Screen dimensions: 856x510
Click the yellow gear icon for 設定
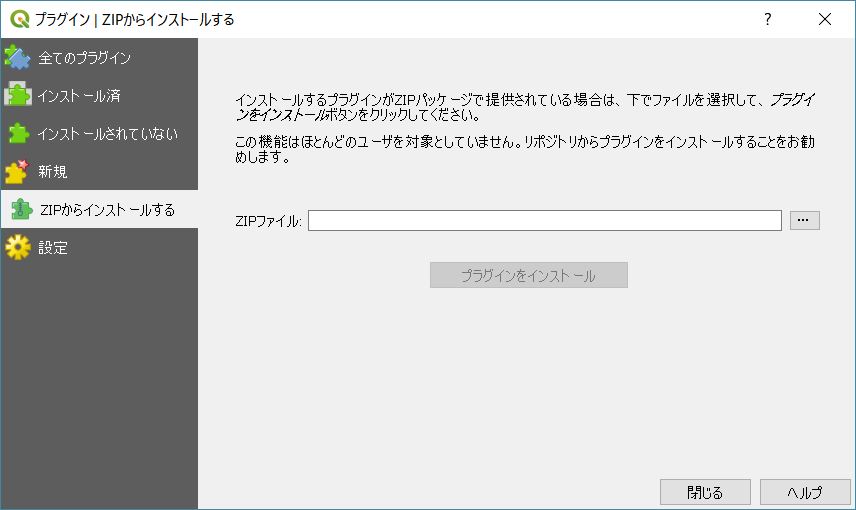[18, 247]
